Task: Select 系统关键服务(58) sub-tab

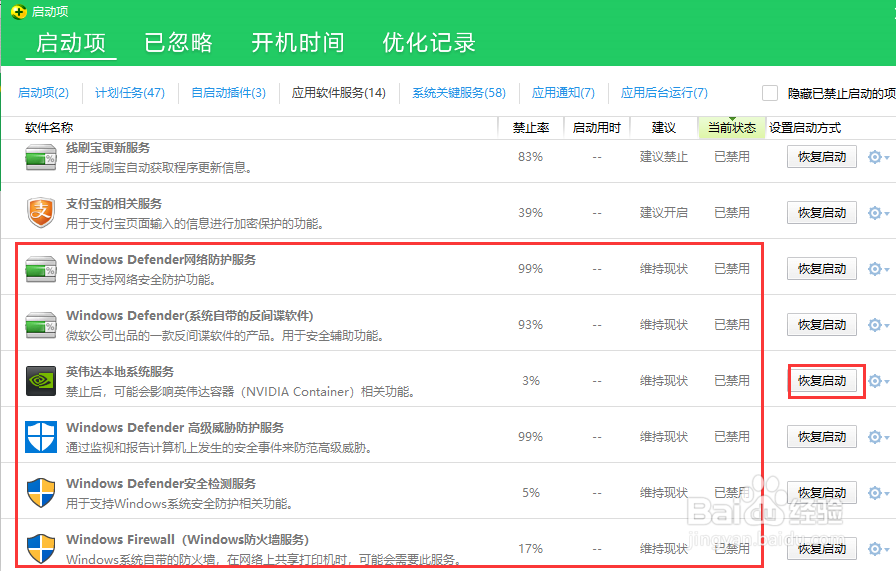Action: pyautogui.click(x=459, y=93)
